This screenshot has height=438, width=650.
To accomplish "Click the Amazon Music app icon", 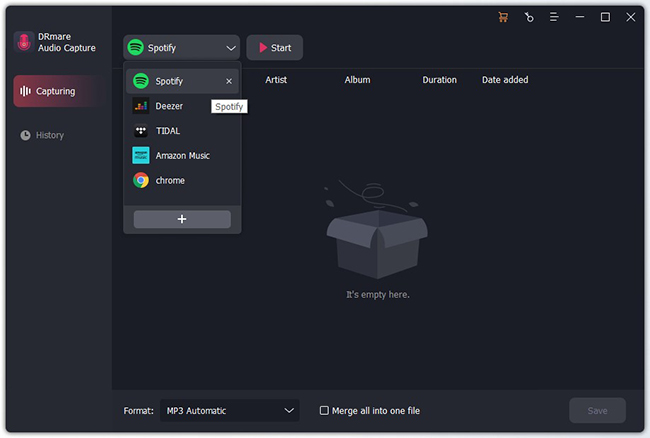I will point(141,155).
